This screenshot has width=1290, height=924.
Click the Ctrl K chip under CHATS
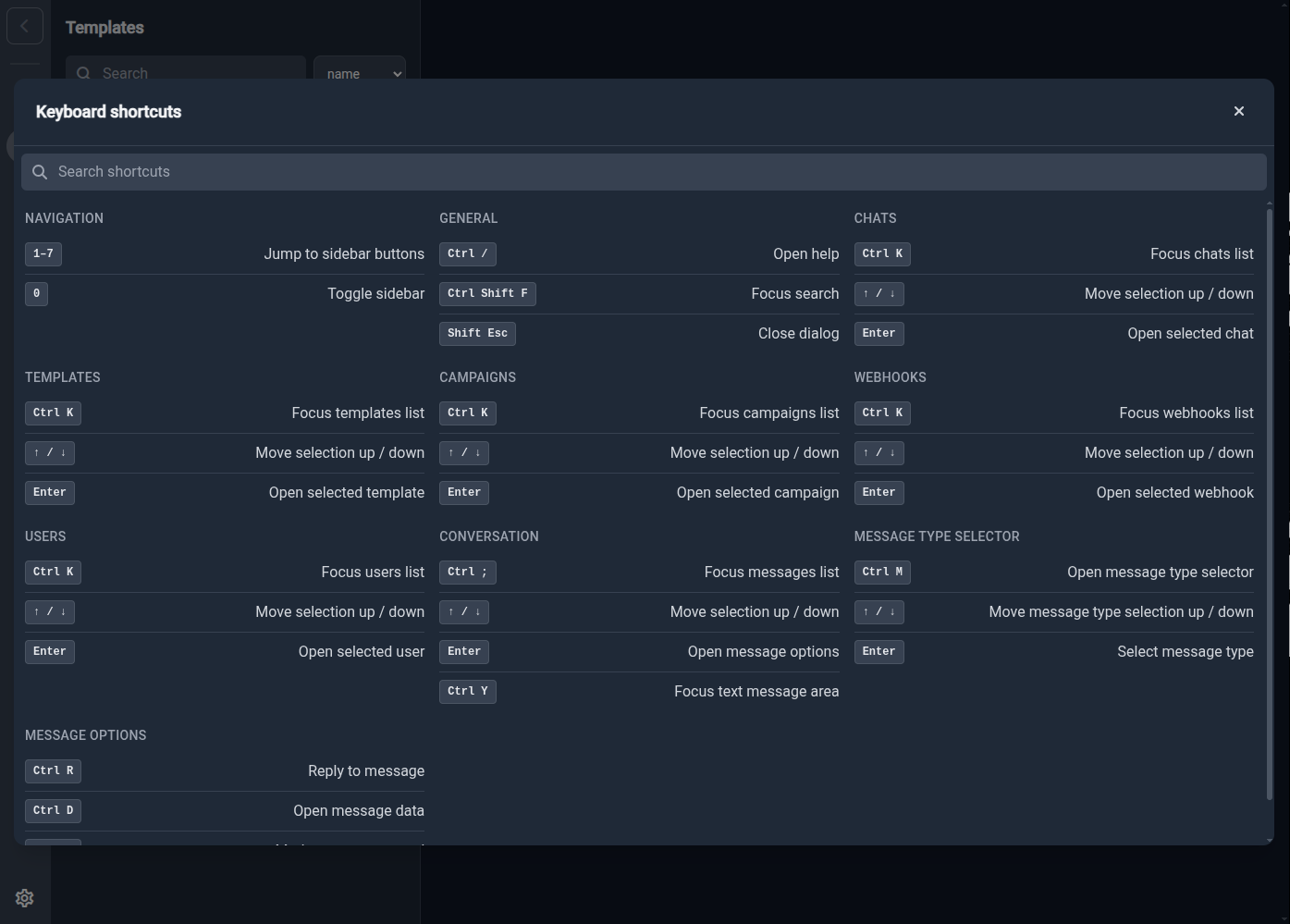click(881, 253)
